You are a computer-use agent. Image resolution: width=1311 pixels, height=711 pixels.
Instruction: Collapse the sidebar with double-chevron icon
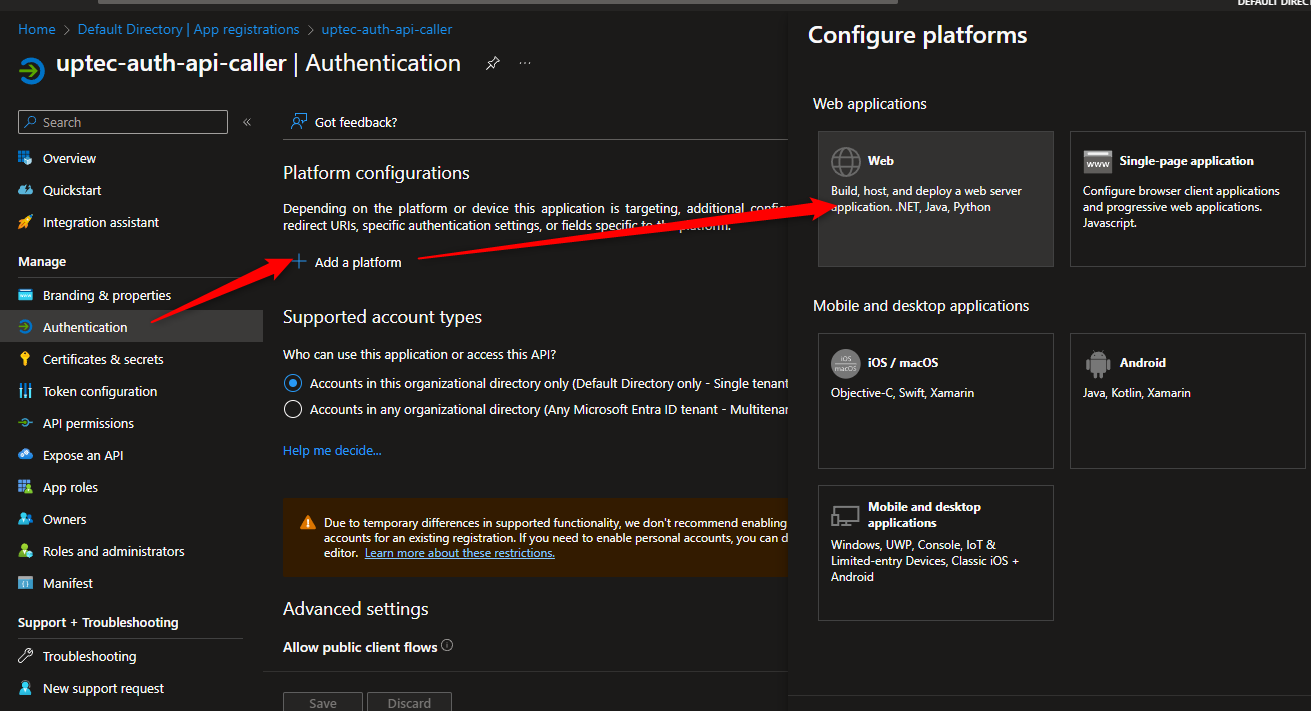247,122
